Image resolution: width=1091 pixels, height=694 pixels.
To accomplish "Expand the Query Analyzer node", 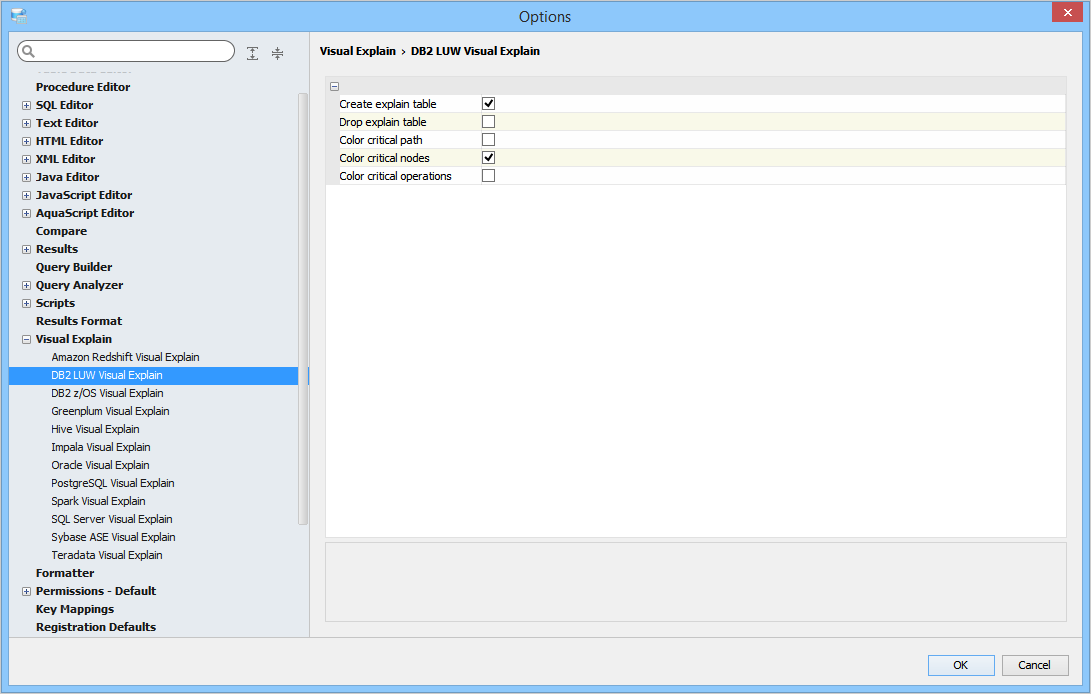I will coord(26,285).
